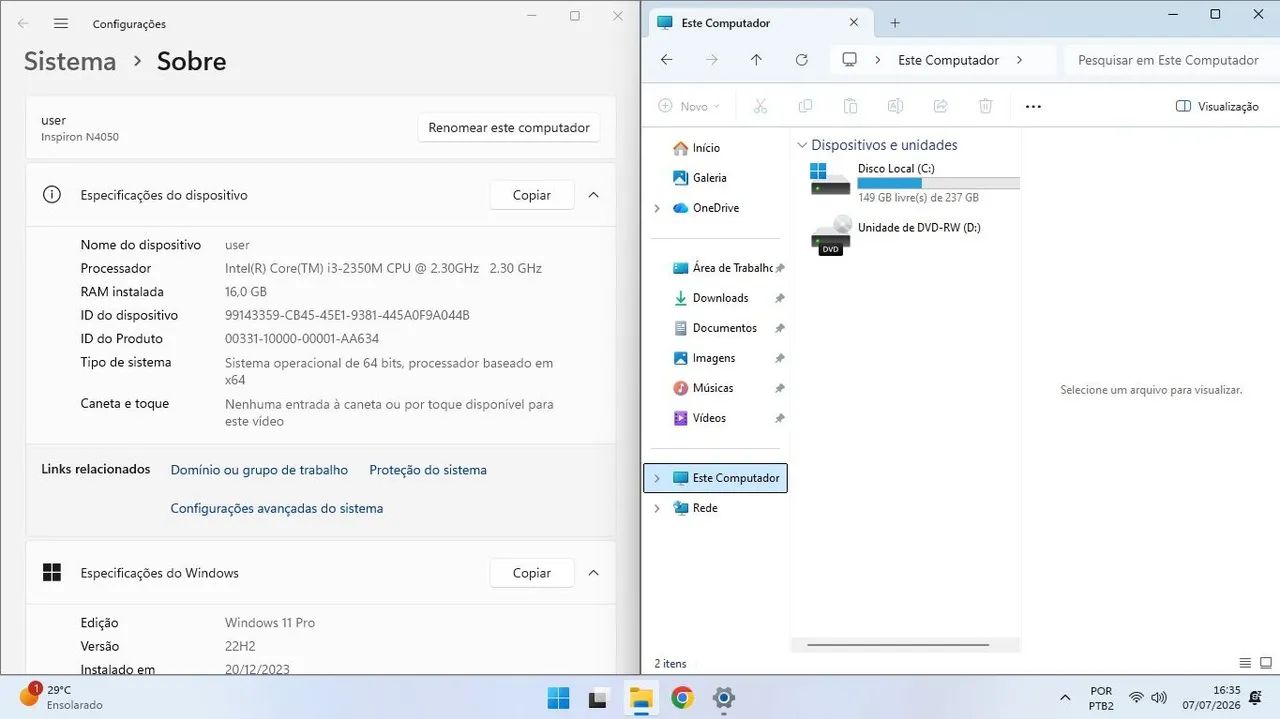Screen dimensions: 1280x719
Task: Collapse the Dispositivos e unidades group
Action: click(802, 145)
